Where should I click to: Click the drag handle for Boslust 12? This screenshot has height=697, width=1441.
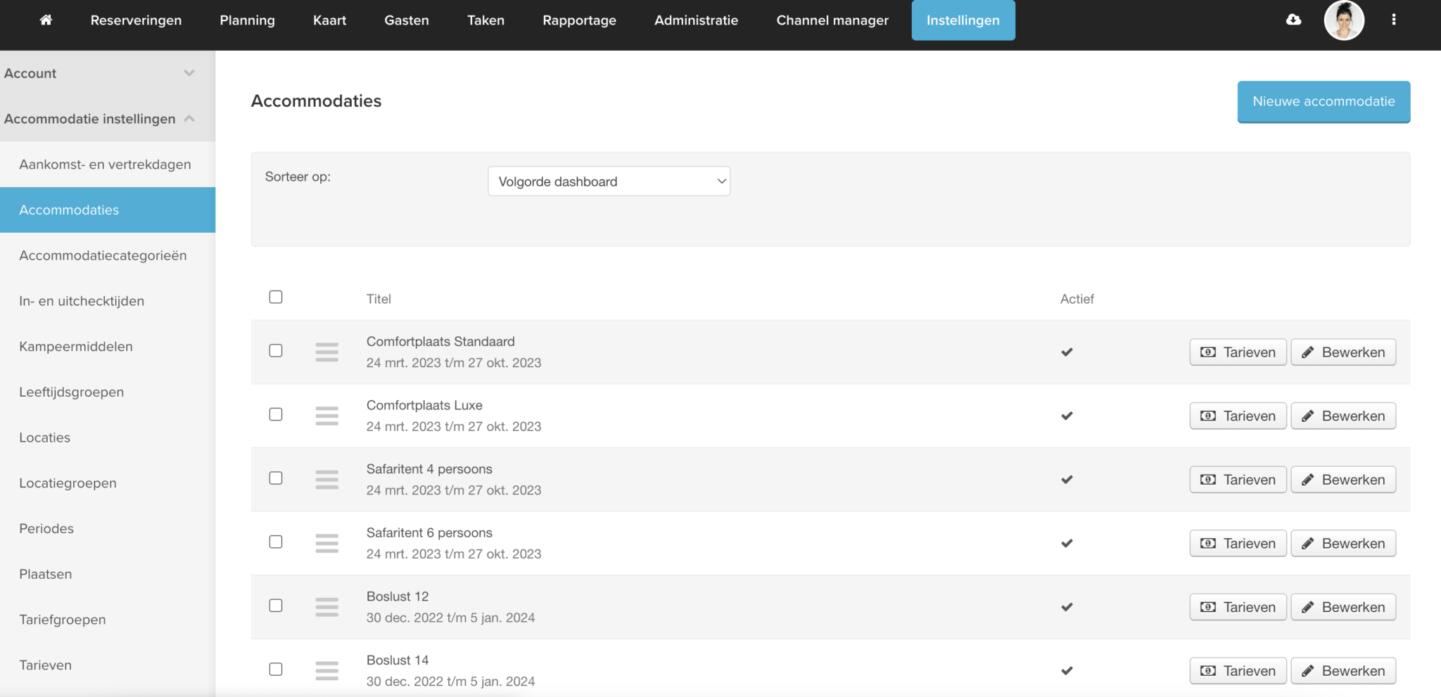(327, 607)
